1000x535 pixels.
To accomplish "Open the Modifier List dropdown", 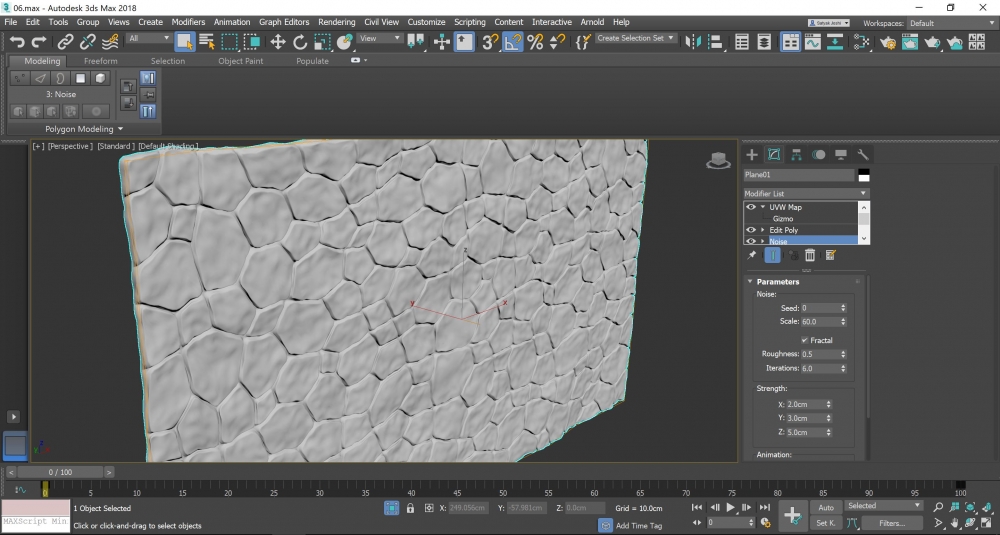I will click(x=806, y=193).
